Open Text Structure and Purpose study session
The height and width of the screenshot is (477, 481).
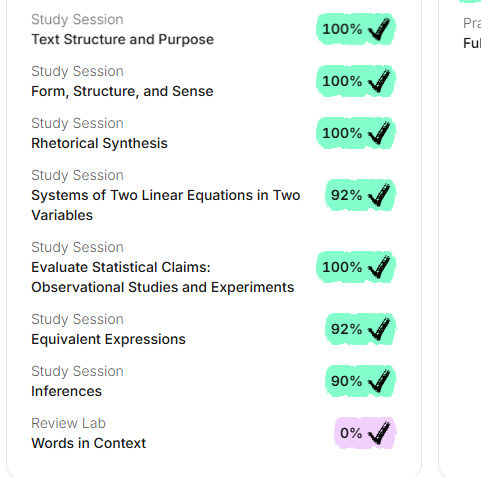point(123,39)
